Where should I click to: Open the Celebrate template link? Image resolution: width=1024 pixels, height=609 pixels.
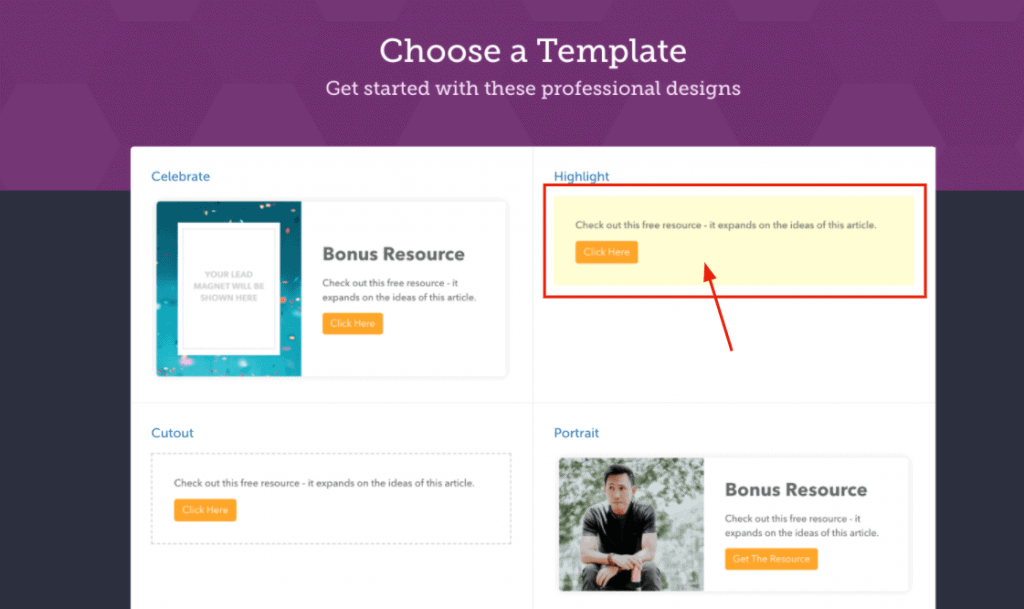[x=180, y=176]
